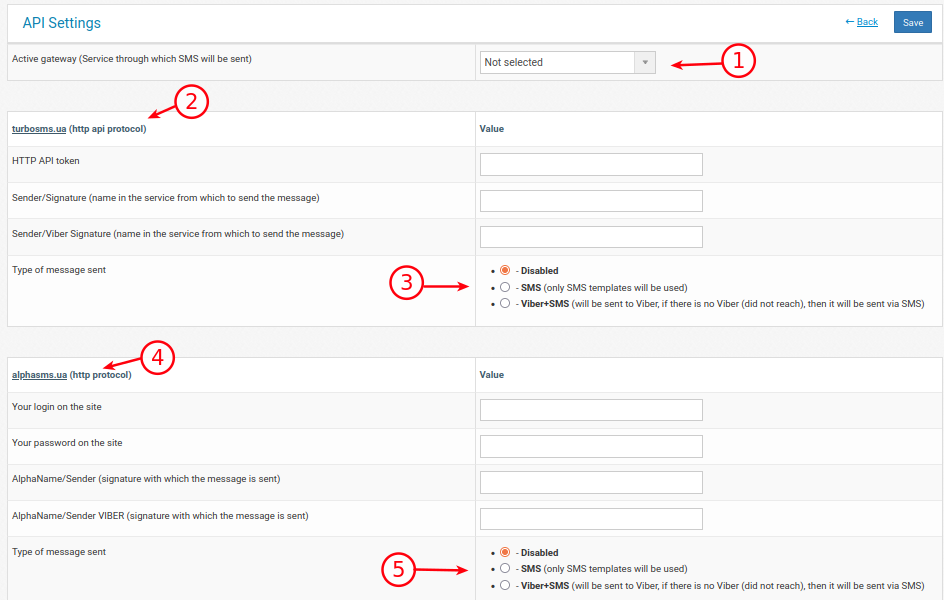Select Viber+SMS radio under turbosms.ua
This screenshot has height=600, width=944.
pos(505,303)
